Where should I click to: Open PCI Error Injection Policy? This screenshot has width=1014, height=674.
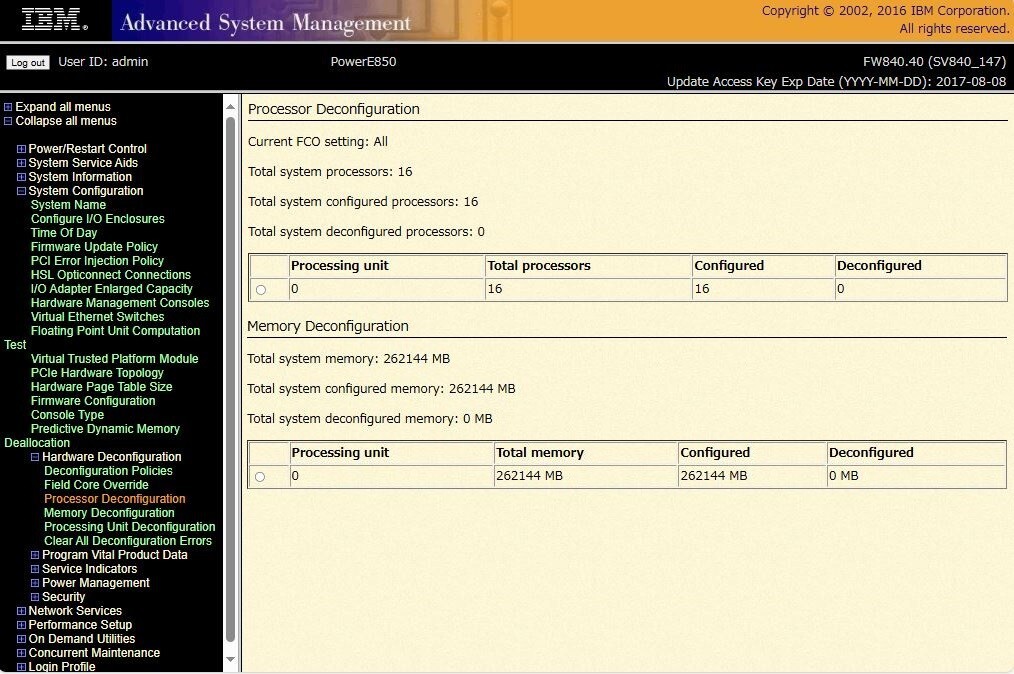98,261
